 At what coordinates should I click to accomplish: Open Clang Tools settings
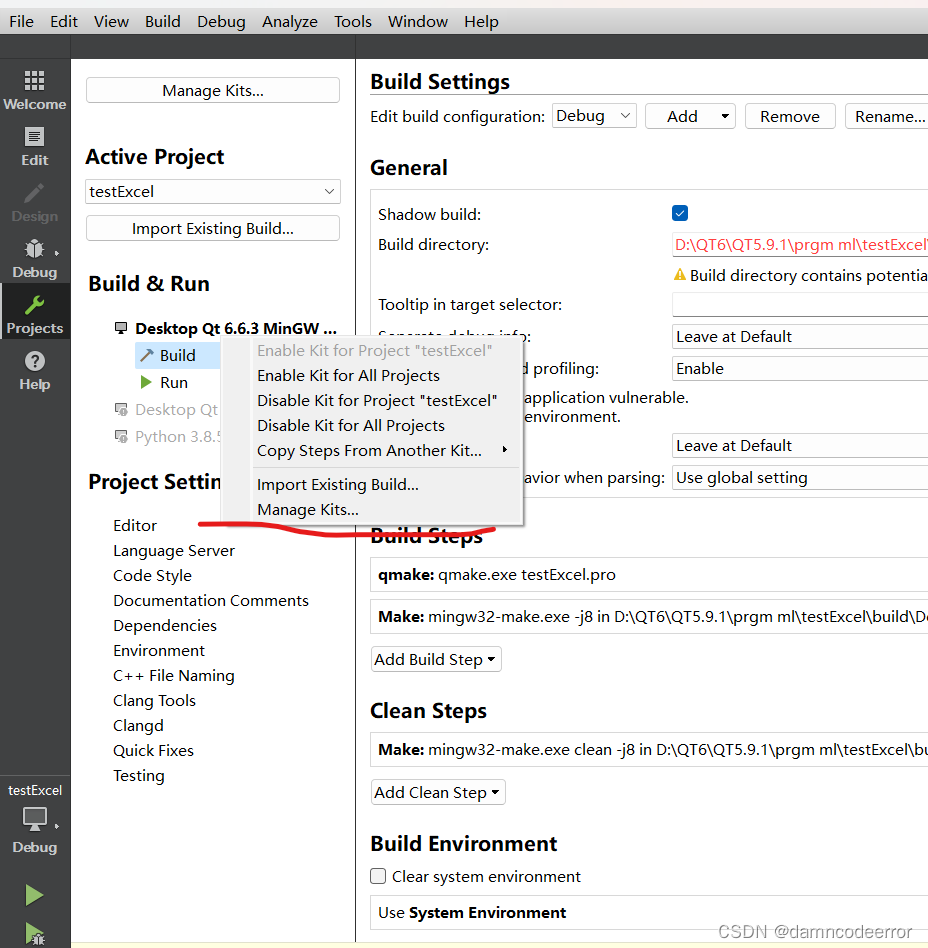coord(155,700)
